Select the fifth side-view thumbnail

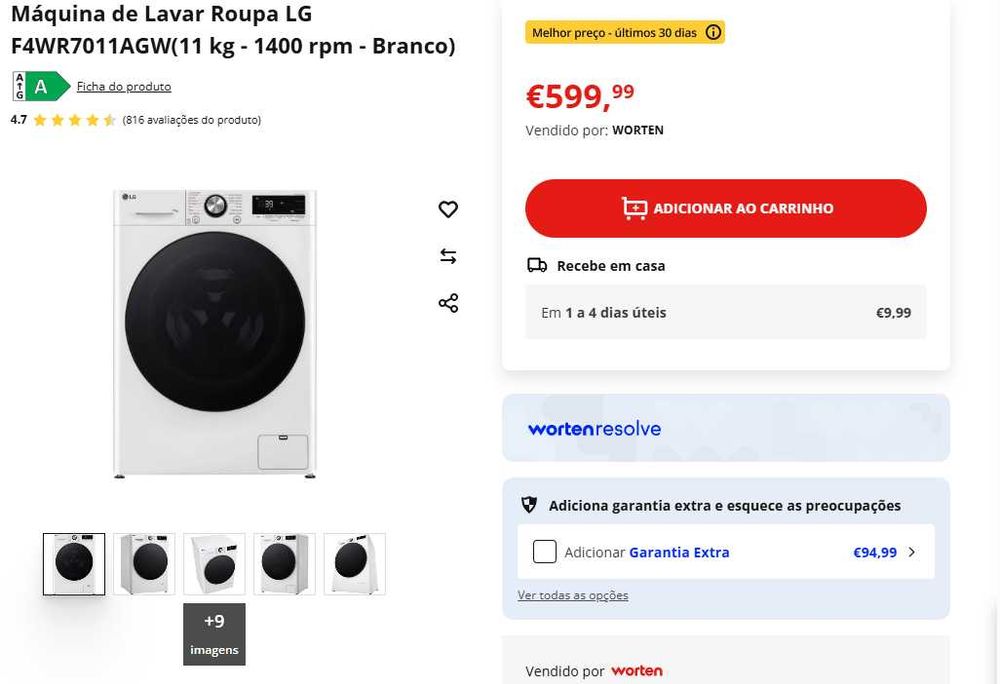pyautogui.click(x=354, y=564)
